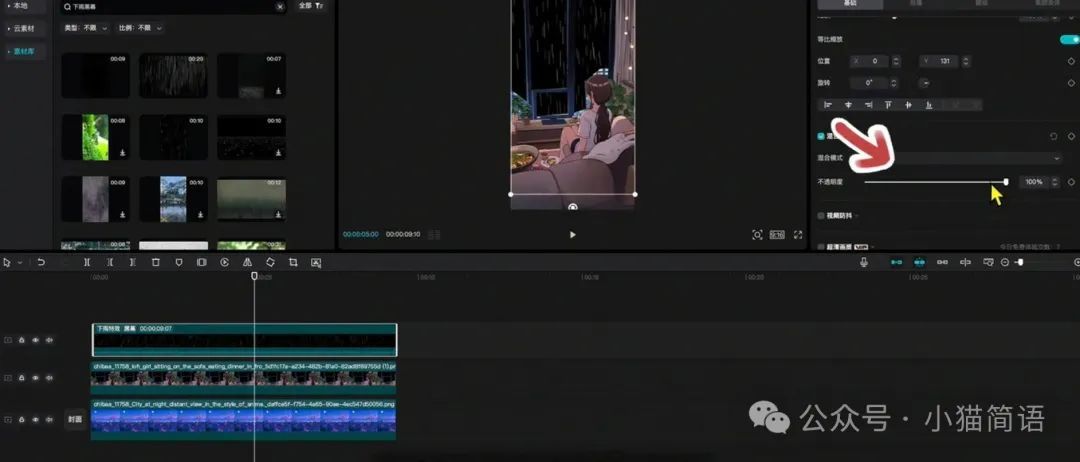Lock the lofi girl track
Image resolution: width=1080 pixels, height=462 pixels.
(21, 378)
